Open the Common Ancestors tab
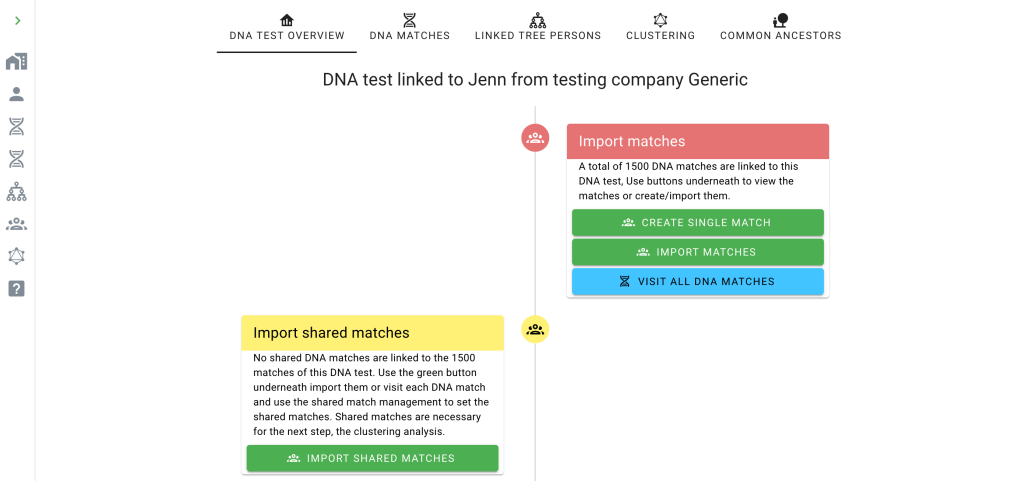The height and width of the screenshot is (481, 1022). pyautogui.click(x=780, y=27)
